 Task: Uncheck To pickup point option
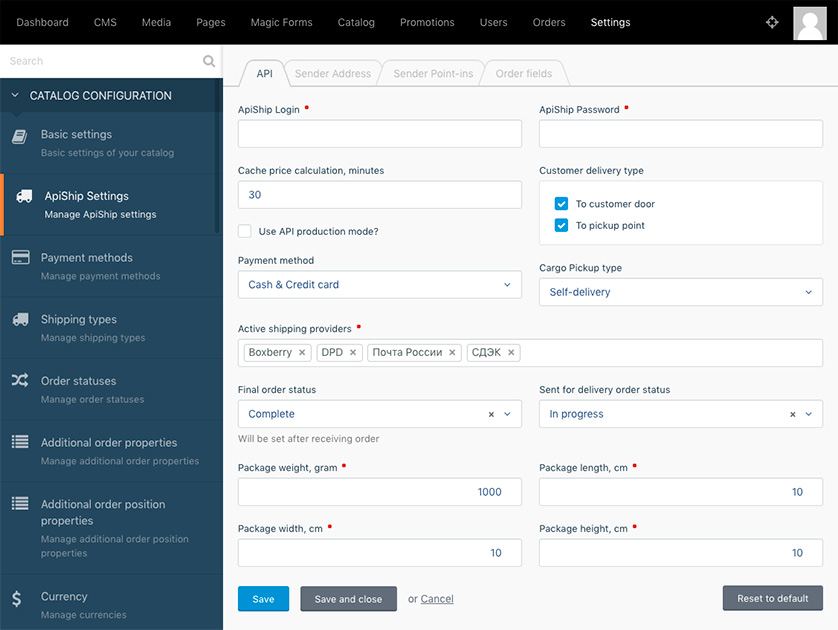[561, 225]
